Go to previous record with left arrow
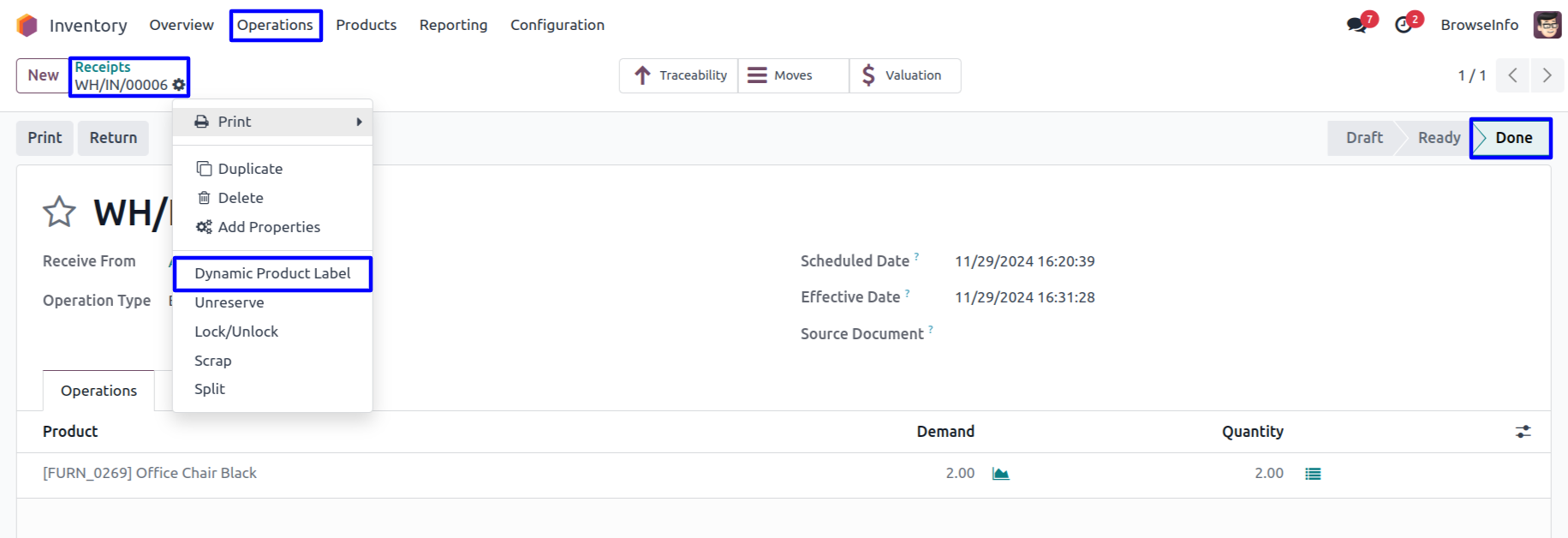This screenshot has height=538, width=1568. tap(1513, 75)
